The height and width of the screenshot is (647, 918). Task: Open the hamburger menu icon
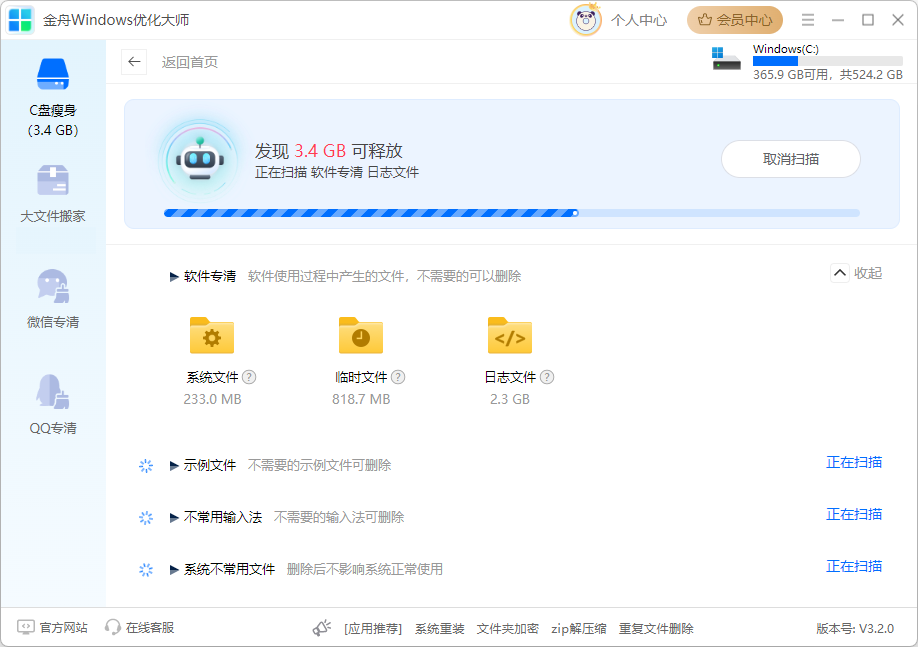coord(808,20)
